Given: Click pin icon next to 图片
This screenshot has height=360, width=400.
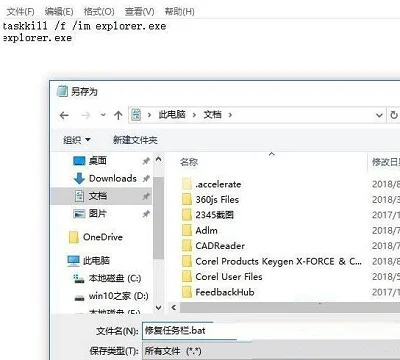Looking at the screenshot, I should pyautogui.click(x=146, y=214).
